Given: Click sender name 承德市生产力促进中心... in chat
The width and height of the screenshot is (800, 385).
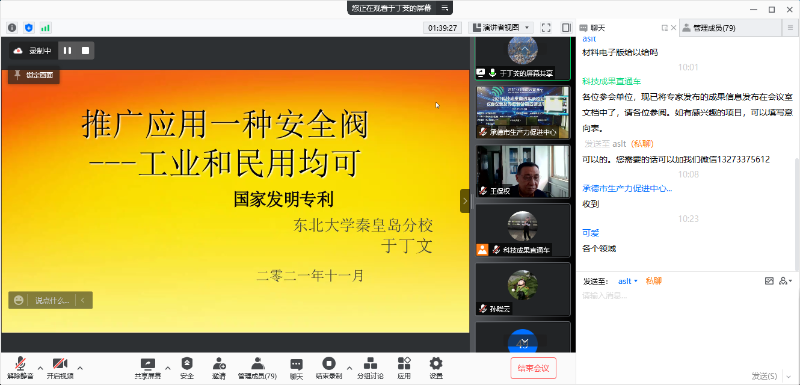Looking at the screenshot, I should point(628,188).
